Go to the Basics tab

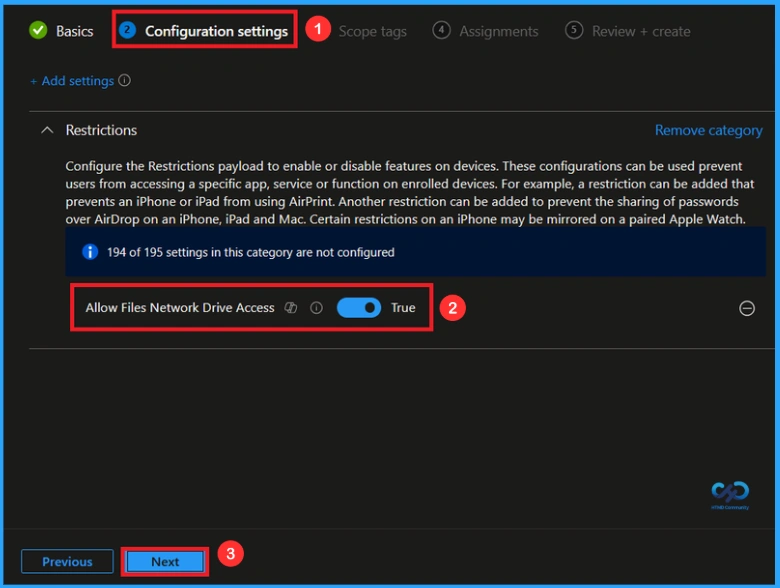74,31
